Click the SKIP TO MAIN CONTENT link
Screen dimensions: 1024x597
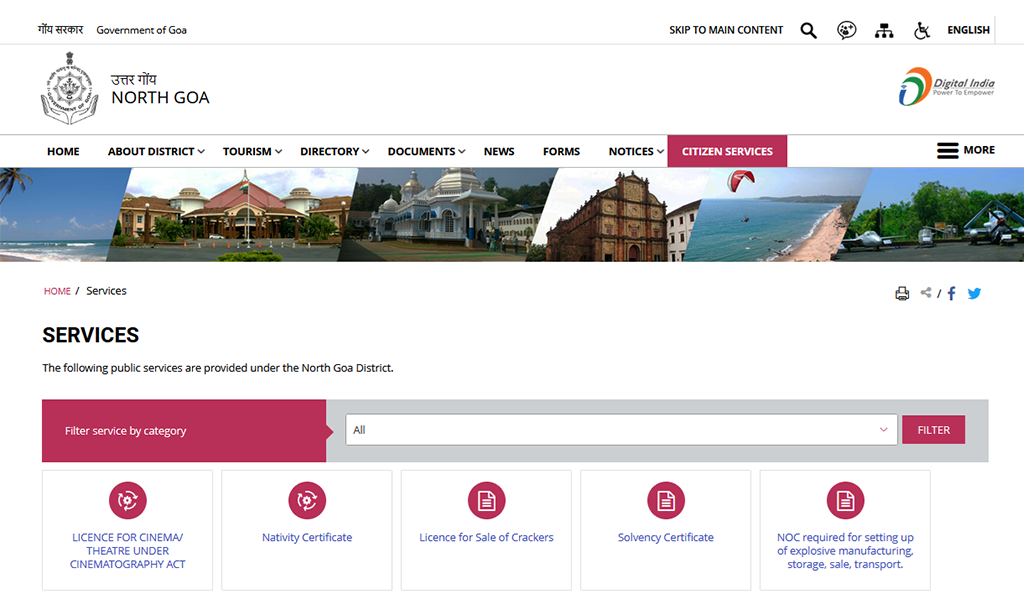click(x=726, y=30)
